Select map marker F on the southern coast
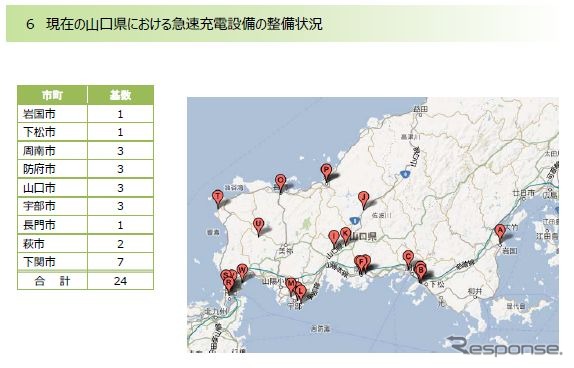The height and width of the screenshot is (368, 574). [362, 264]
